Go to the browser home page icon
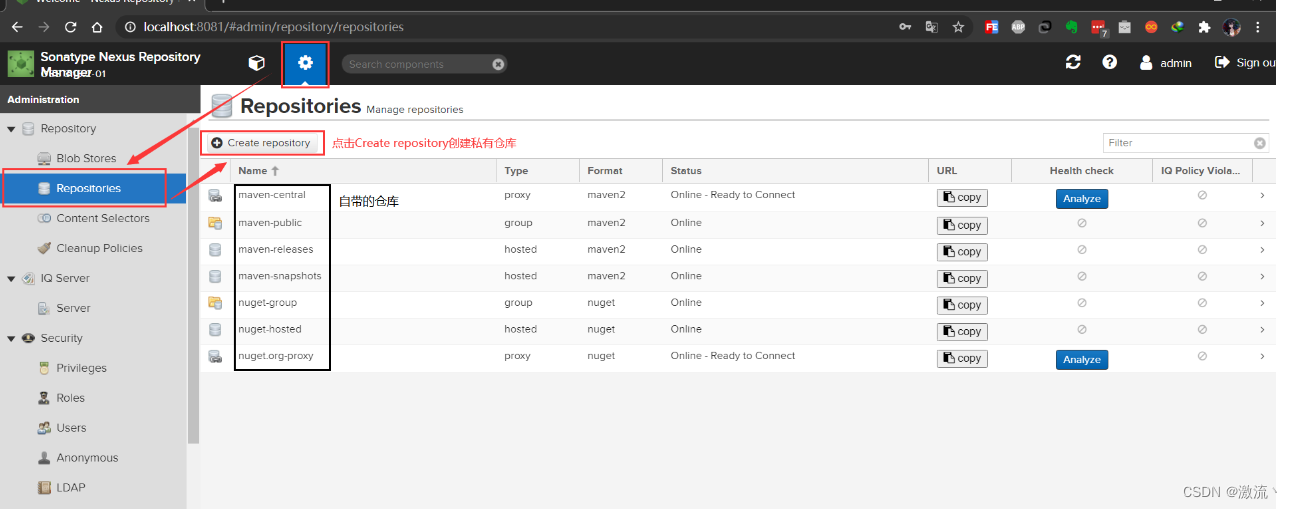1292x509 pixels. tap(96, 27)
